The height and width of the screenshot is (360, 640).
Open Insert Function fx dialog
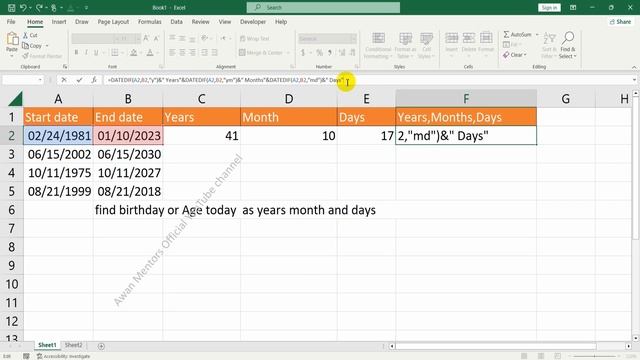(94, 80)
